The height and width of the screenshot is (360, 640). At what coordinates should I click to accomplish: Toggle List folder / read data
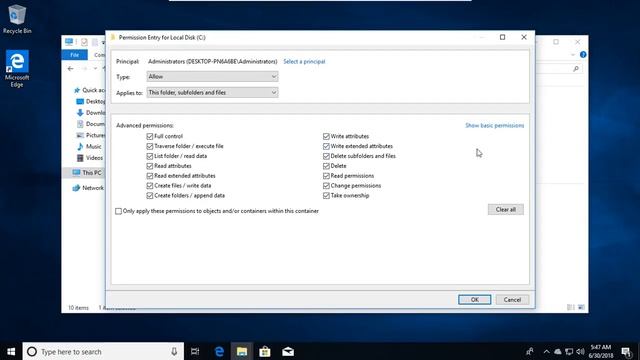[150, 156]
